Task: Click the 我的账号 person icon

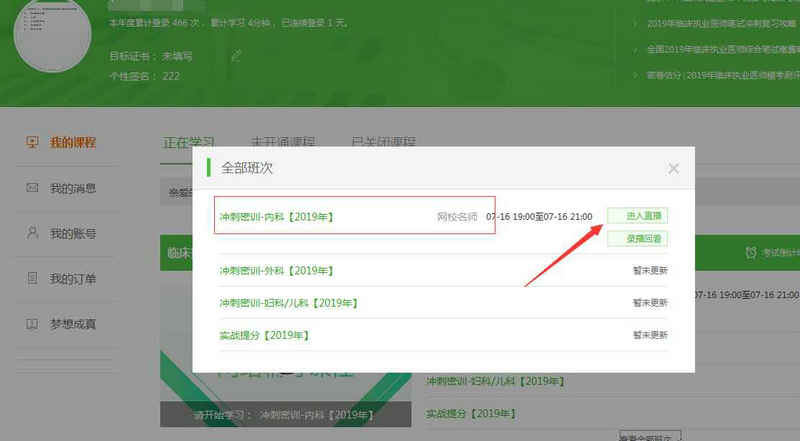Action: click(33, 234)
